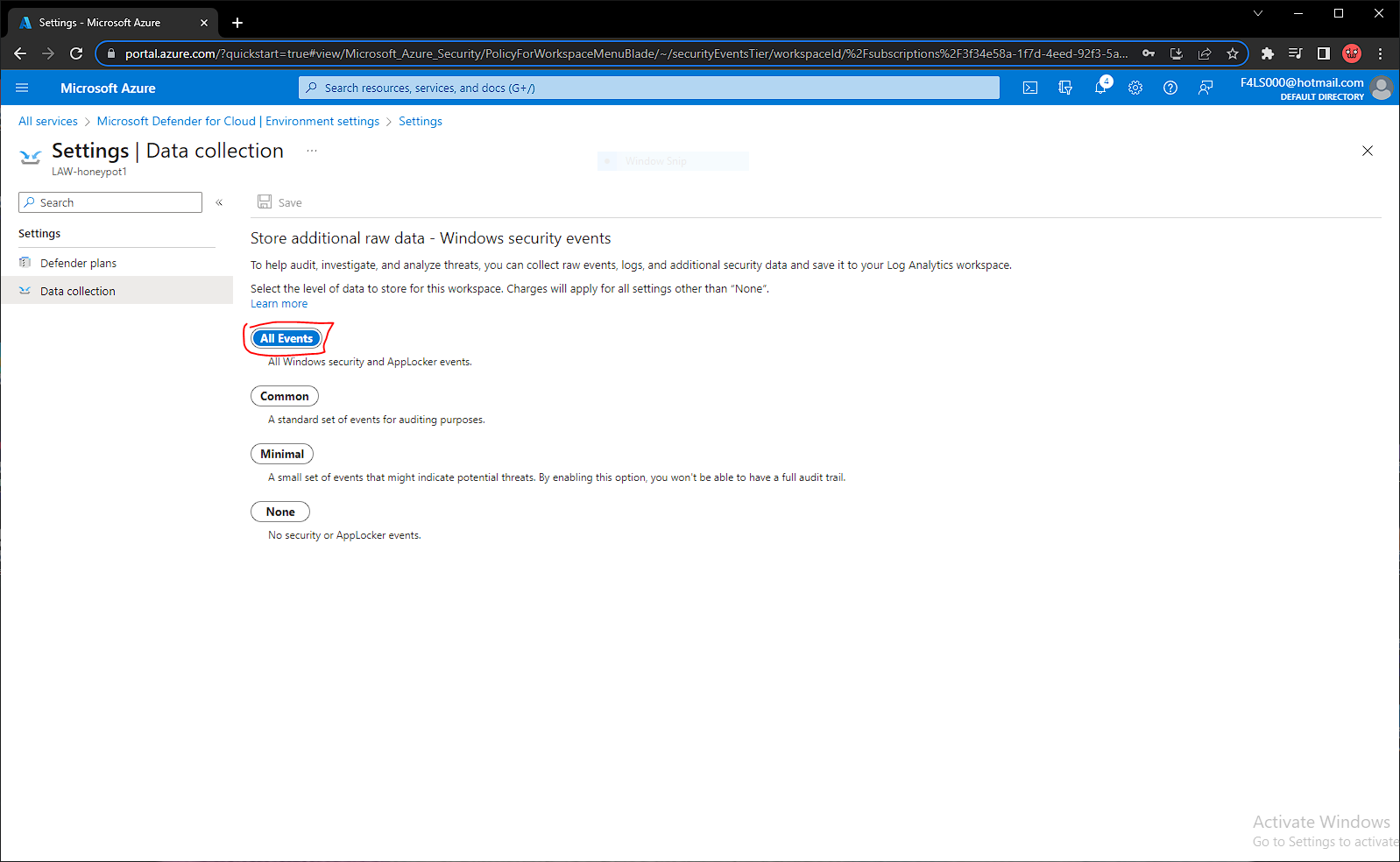Close the Settings - Microsoft Azure tab
Screen dimensions: 1400x862
click(204, 23)
